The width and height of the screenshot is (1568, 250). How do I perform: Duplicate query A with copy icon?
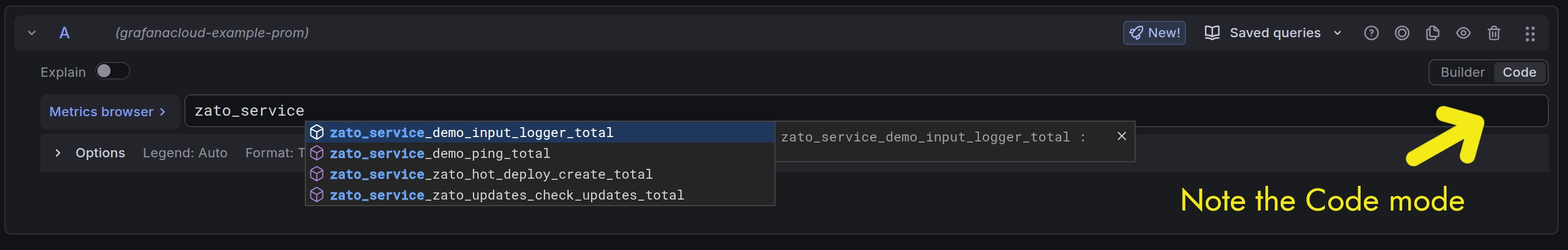(1433, 33)
